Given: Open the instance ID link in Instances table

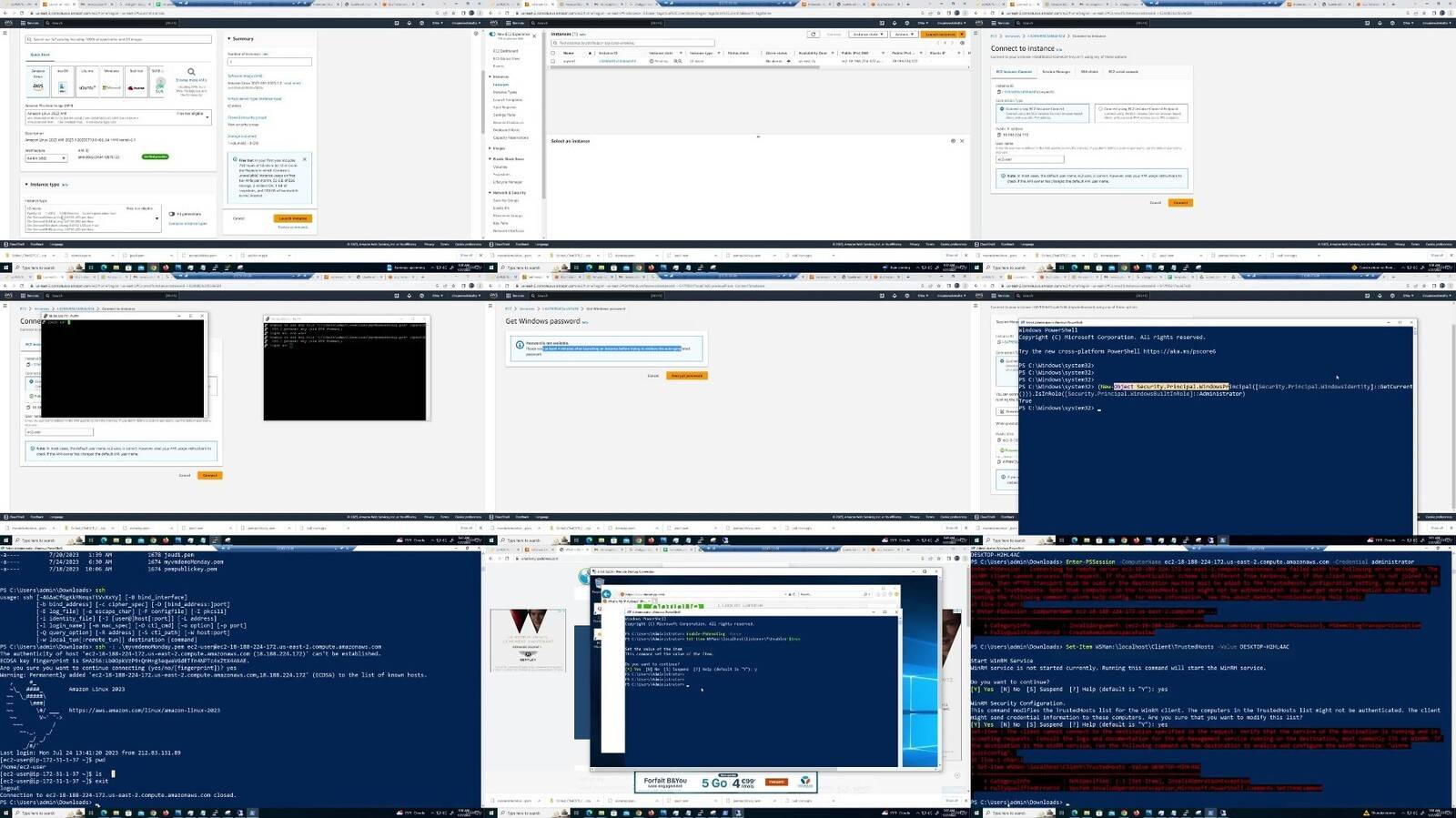Looking at the screenshot, I should [x=617, y=61].
